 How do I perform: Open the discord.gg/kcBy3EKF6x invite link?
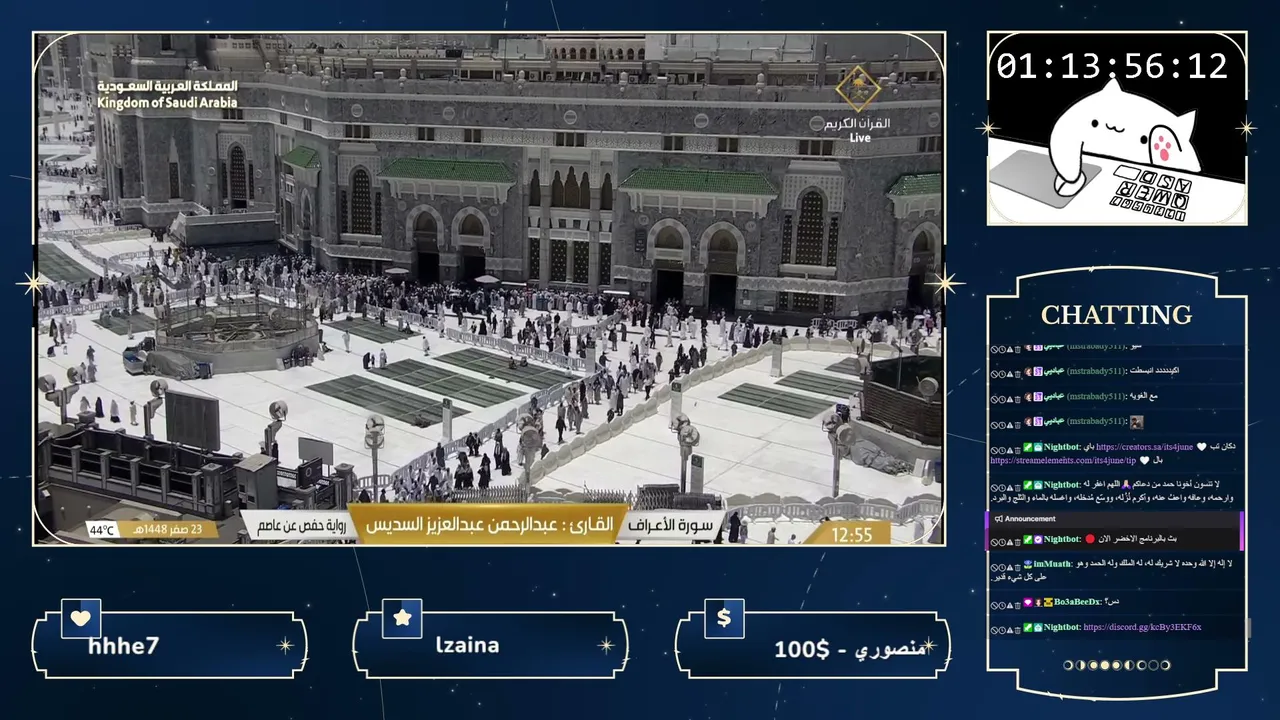click(x=1142, y=628)
